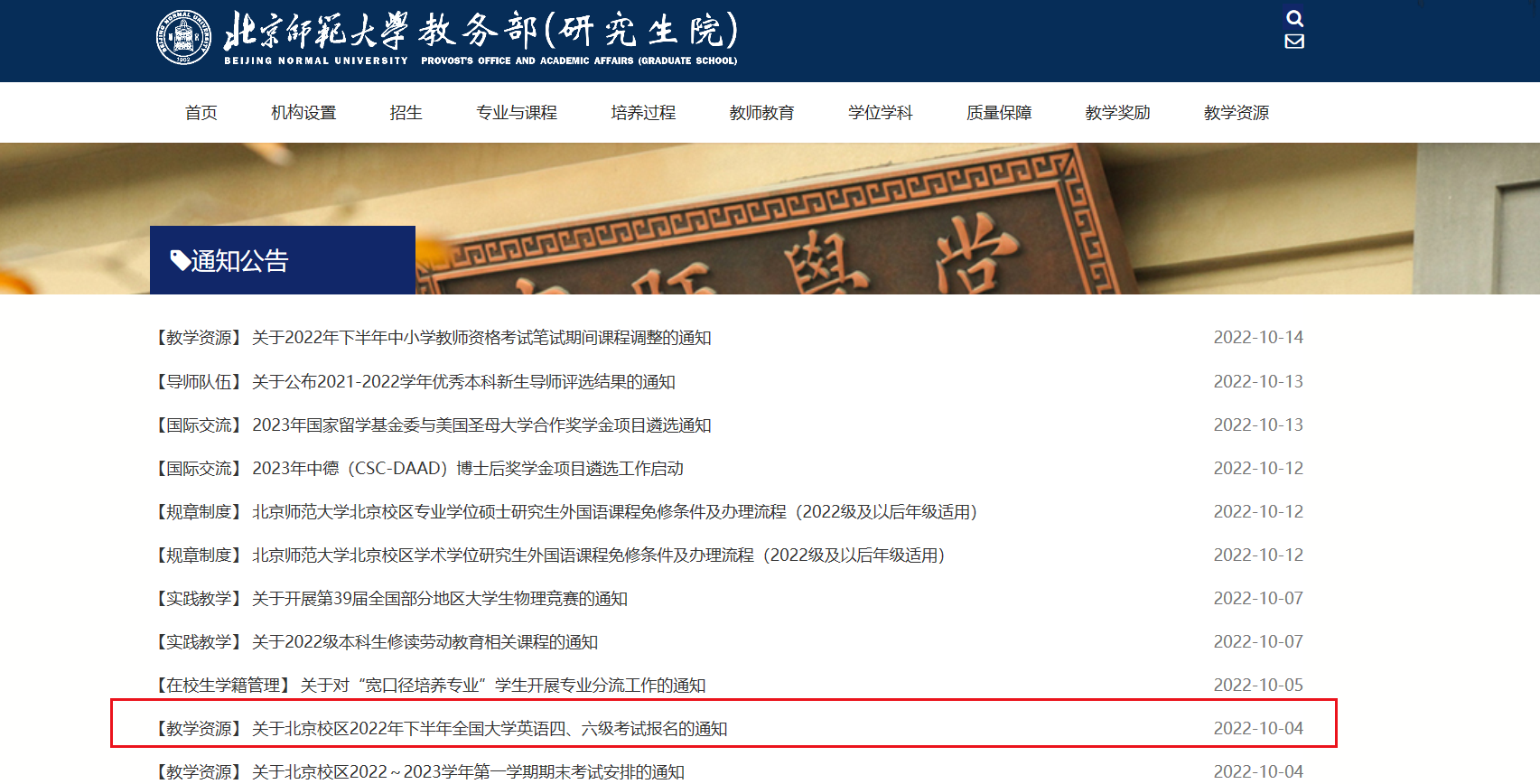Screen dimensions: 1540x784
Task: Open the 教学资源 navigation item
Action: [x=1236, y=113]
